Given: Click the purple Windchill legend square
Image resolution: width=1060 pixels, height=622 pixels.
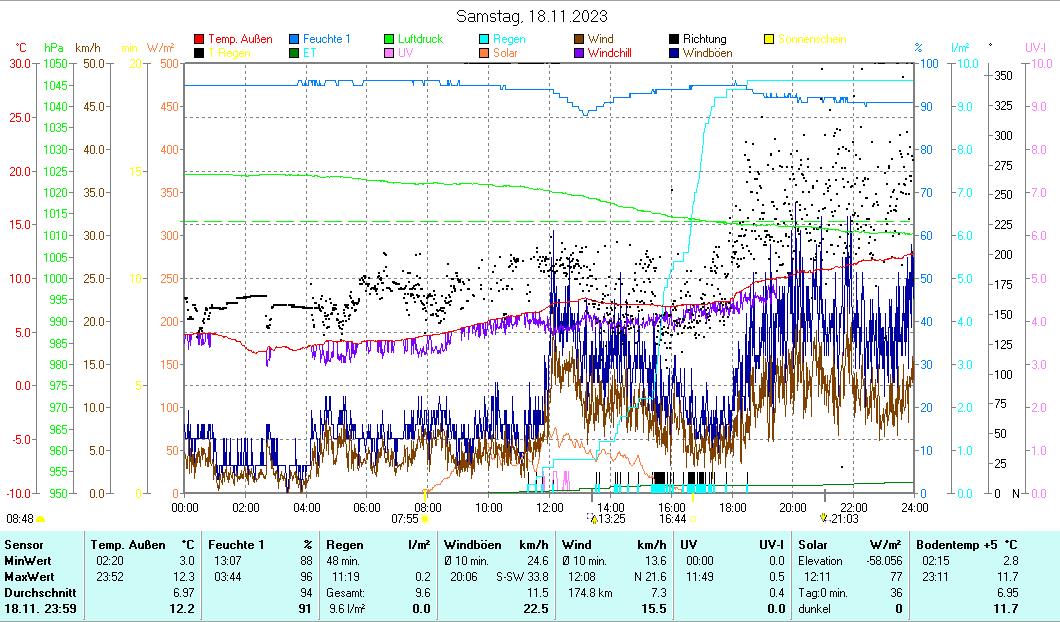Looking at the screenshot, I should pos(580,53).
